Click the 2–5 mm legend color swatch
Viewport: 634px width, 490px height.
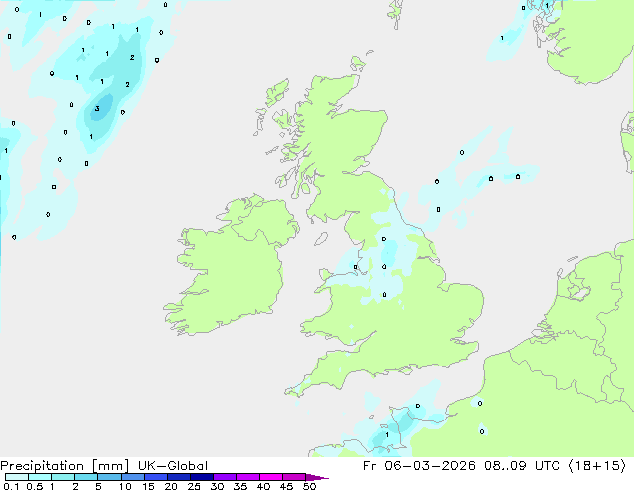(86, 477)
